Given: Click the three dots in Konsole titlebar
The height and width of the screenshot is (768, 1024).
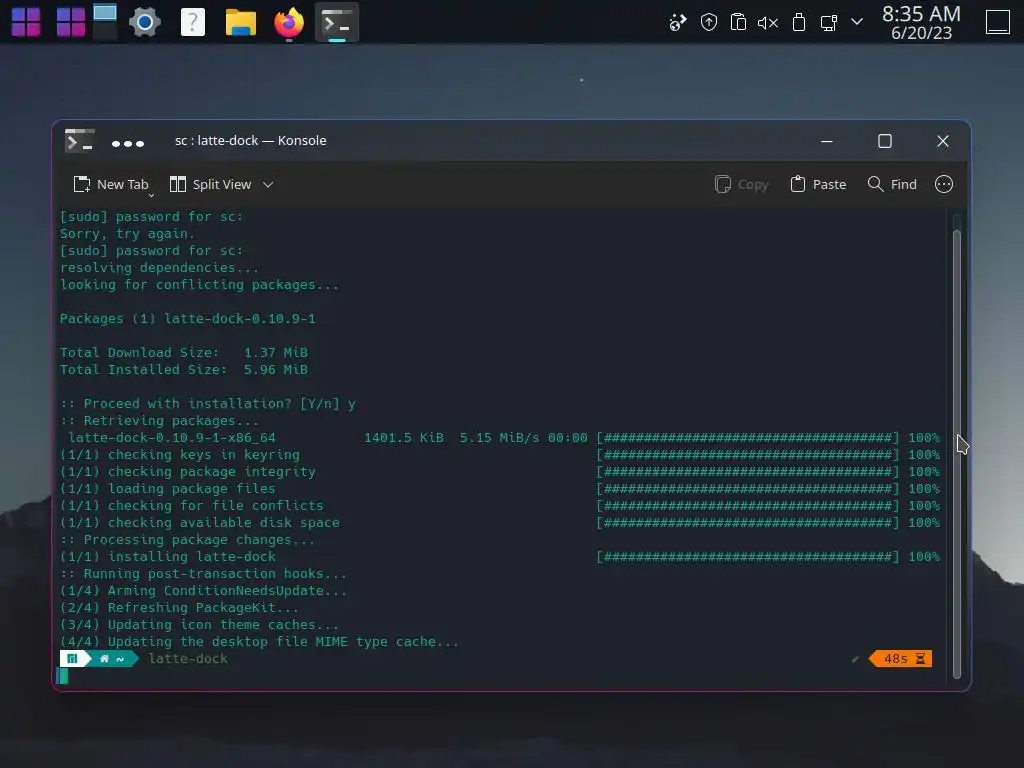Looking at the screenshot, I should 127,144.
